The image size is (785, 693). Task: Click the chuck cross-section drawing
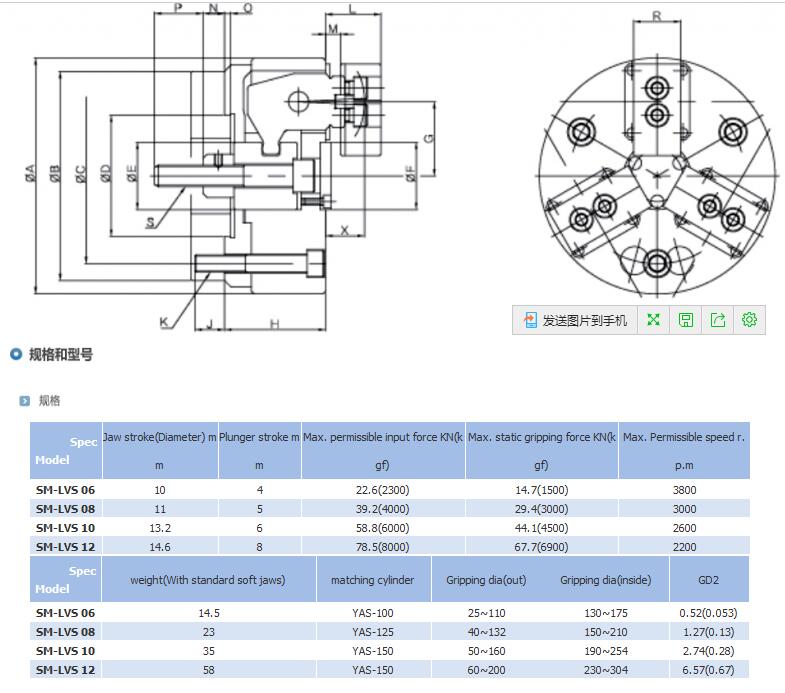click(230, 168)
